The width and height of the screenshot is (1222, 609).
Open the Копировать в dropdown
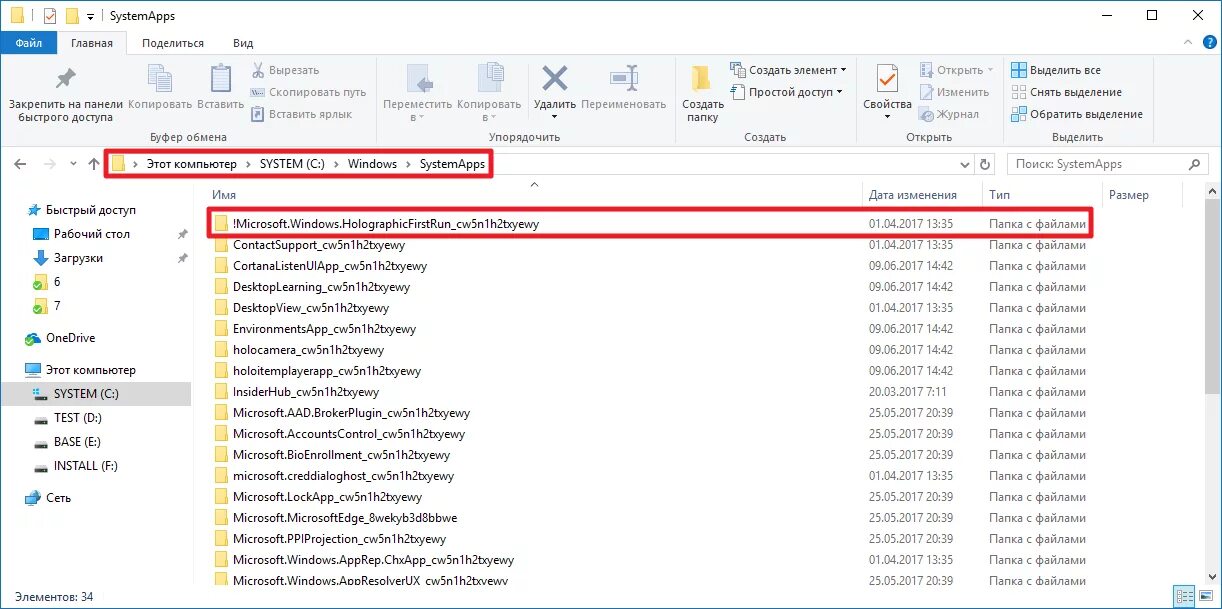click(x=489, y=93)
